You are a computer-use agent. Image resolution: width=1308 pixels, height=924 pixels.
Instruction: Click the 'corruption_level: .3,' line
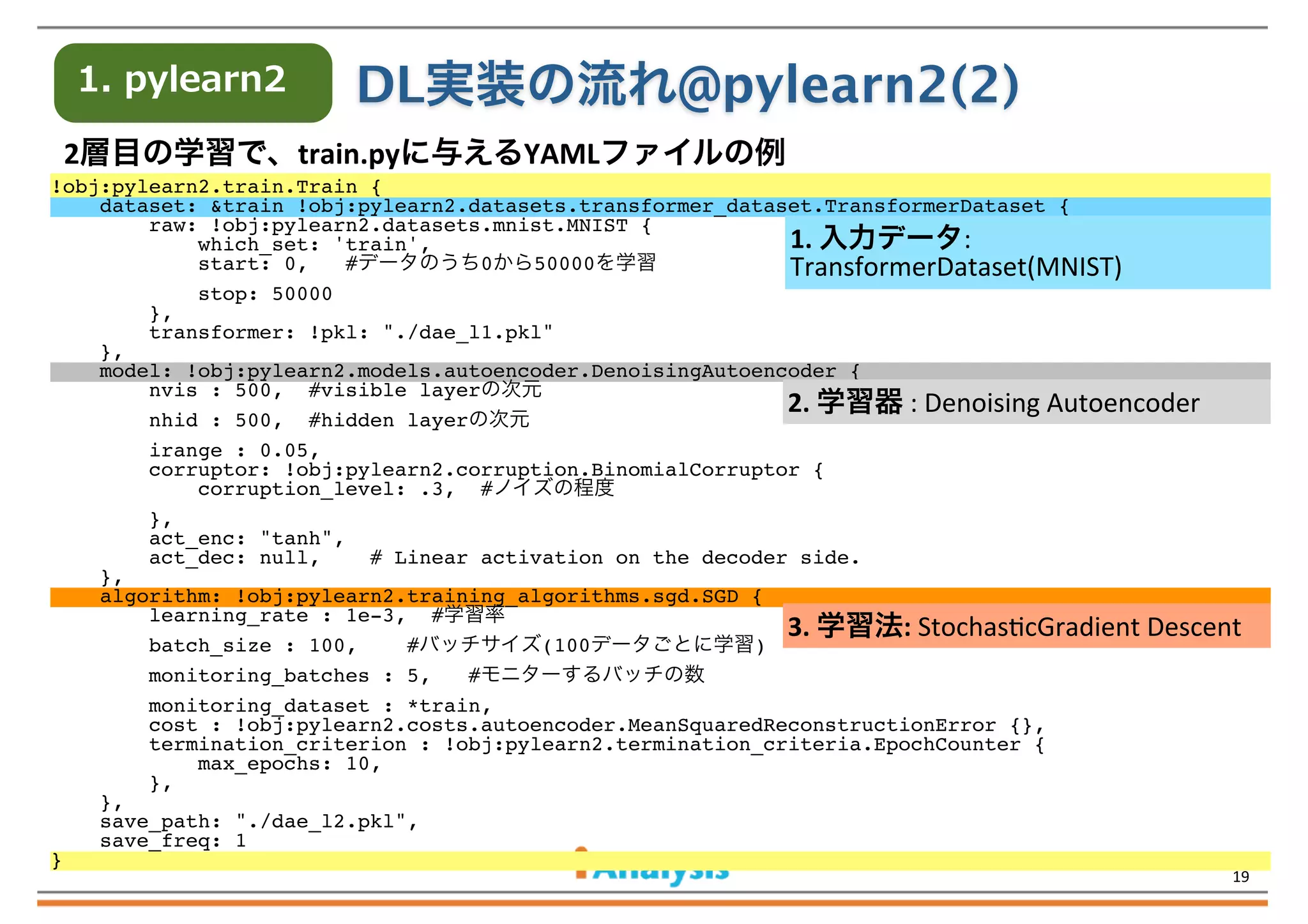pyautogui.click(x=406, y=489)
